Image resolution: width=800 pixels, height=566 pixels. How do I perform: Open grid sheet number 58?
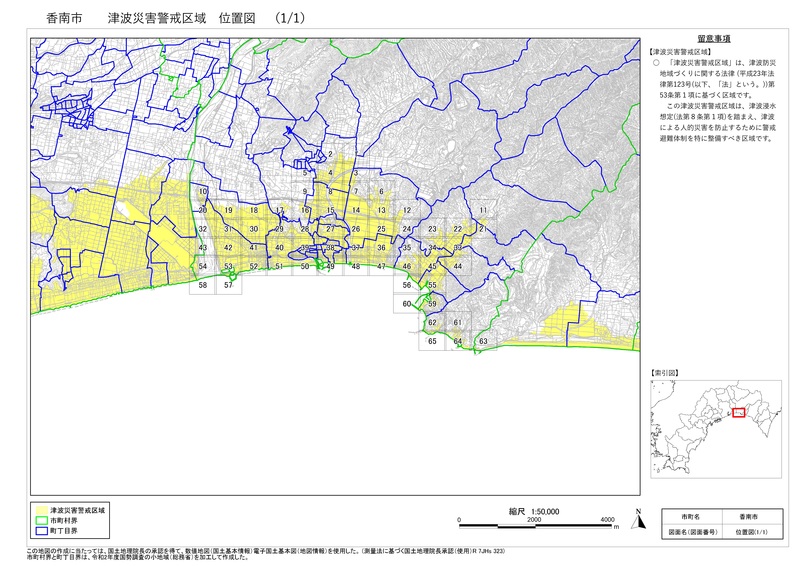click(203, 286)
